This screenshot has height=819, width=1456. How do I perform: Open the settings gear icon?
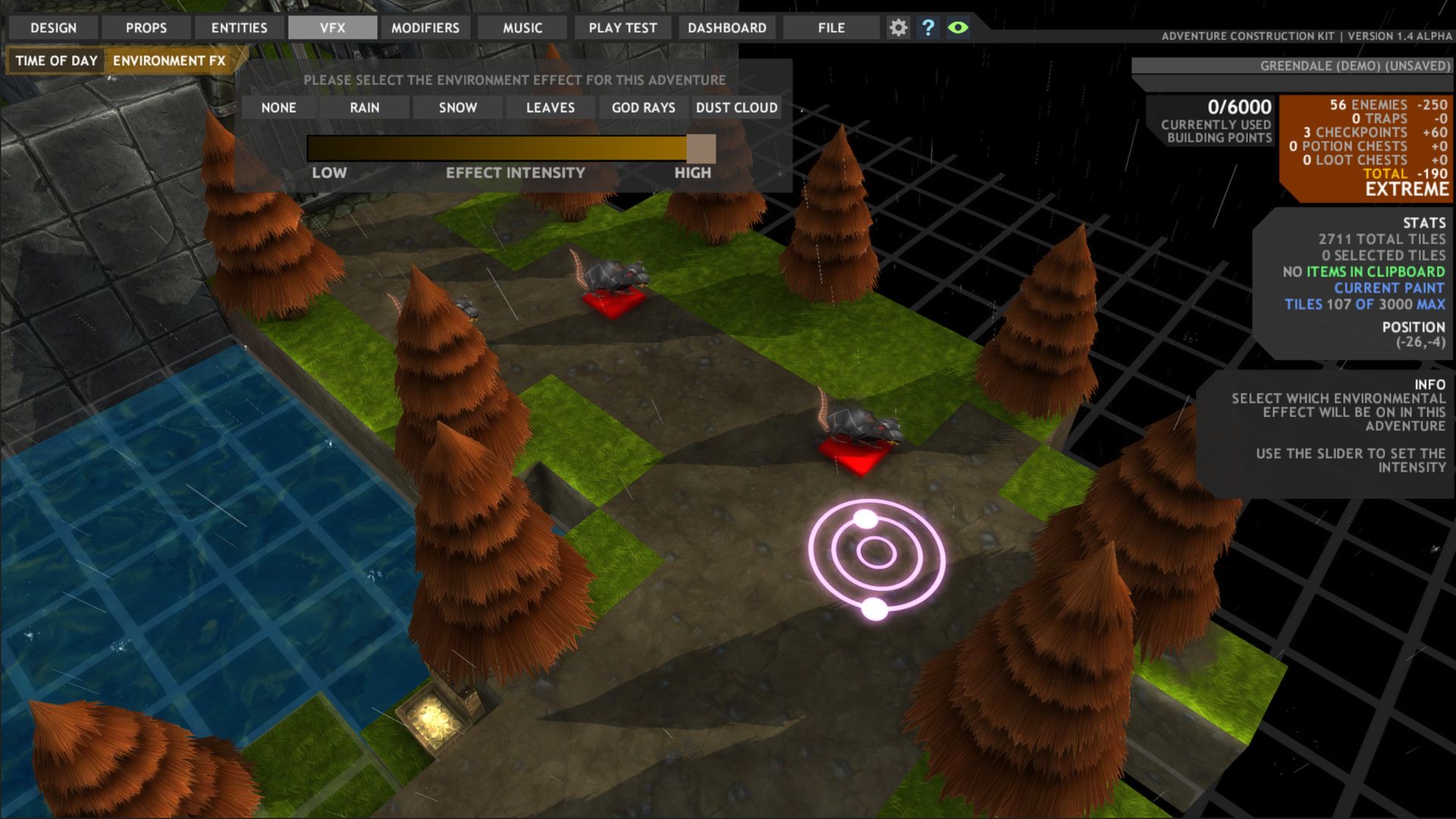tap(898, 28)
